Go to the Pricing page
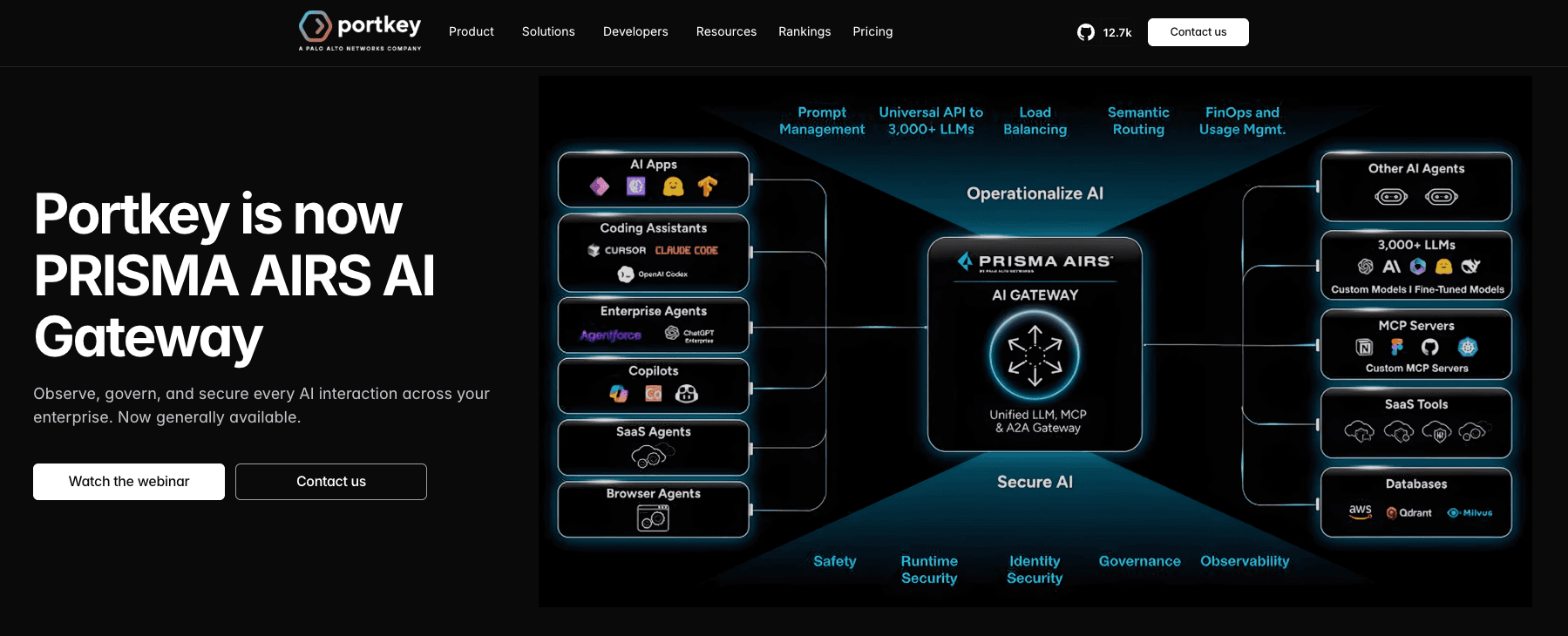Image resolution: width=1568 pixels, height=636 pixels. click(872, 31)
